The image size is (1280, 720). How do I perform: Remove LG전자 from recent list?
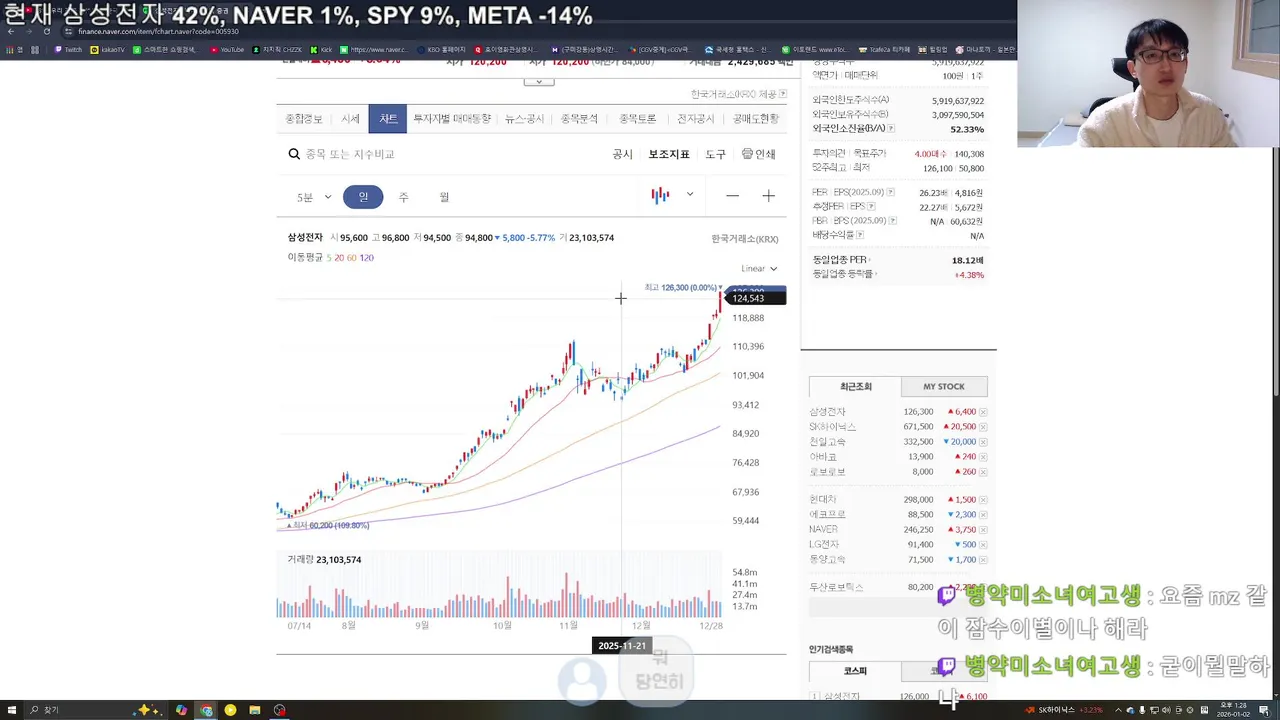(x=983, y=545)
